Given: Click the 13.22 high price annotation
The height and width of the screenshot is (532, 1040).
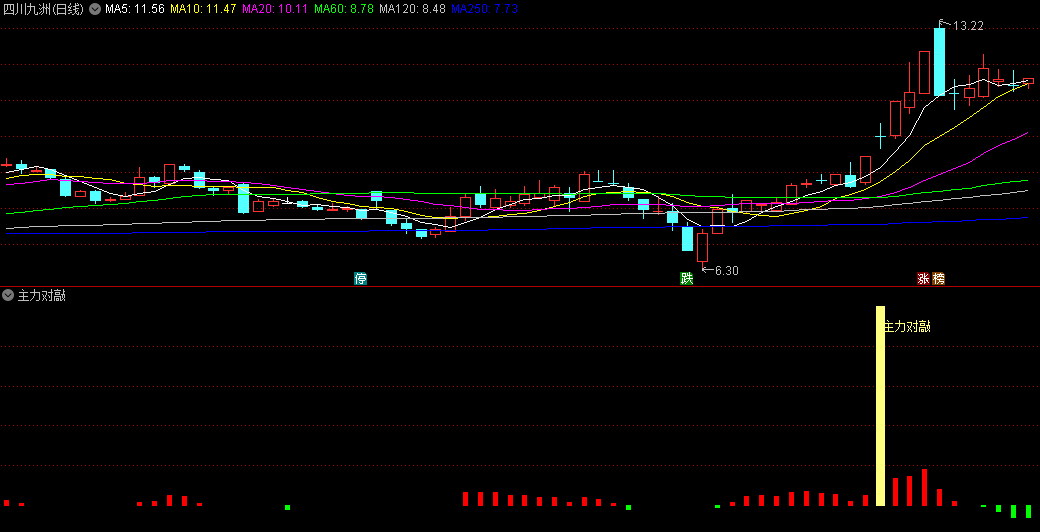Looking at the screenshot, I should [968, 26].
